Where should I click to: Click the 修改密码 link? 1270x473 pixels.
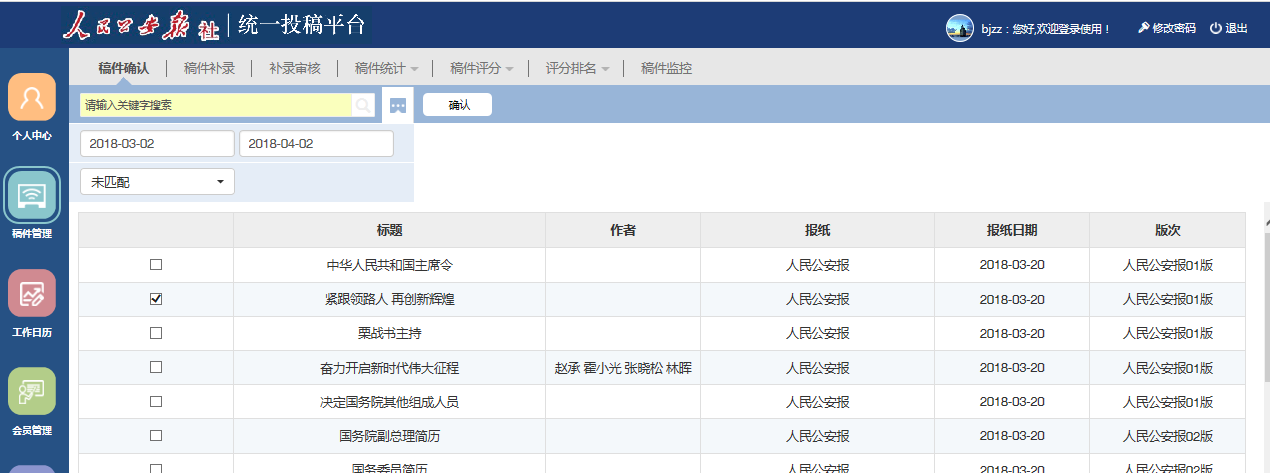pyautogui.click(x=1174, y=28)
